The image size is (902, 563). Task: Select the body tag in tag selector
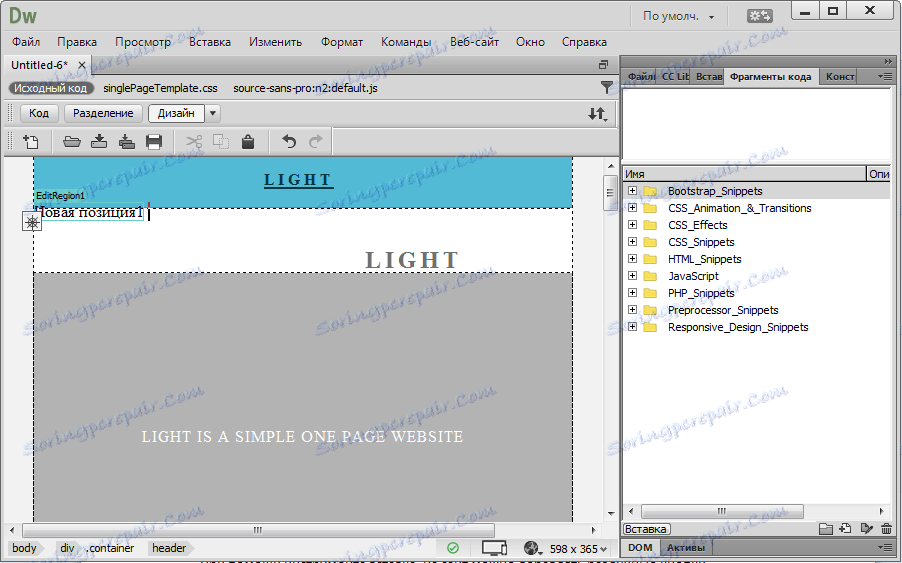pos(24,549)
